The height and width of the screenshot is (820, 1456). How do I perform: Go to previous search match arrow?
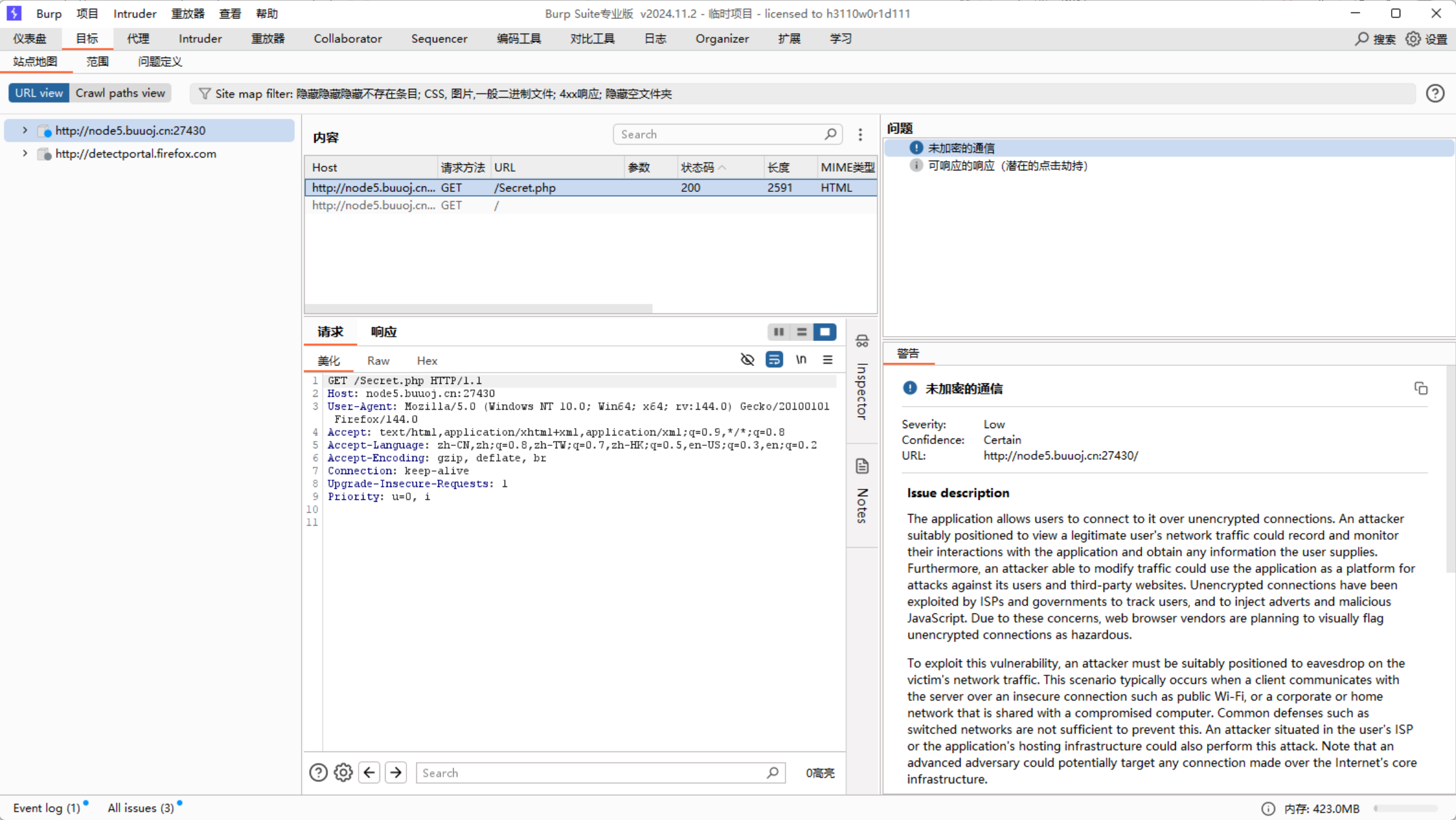coord(369,772)
